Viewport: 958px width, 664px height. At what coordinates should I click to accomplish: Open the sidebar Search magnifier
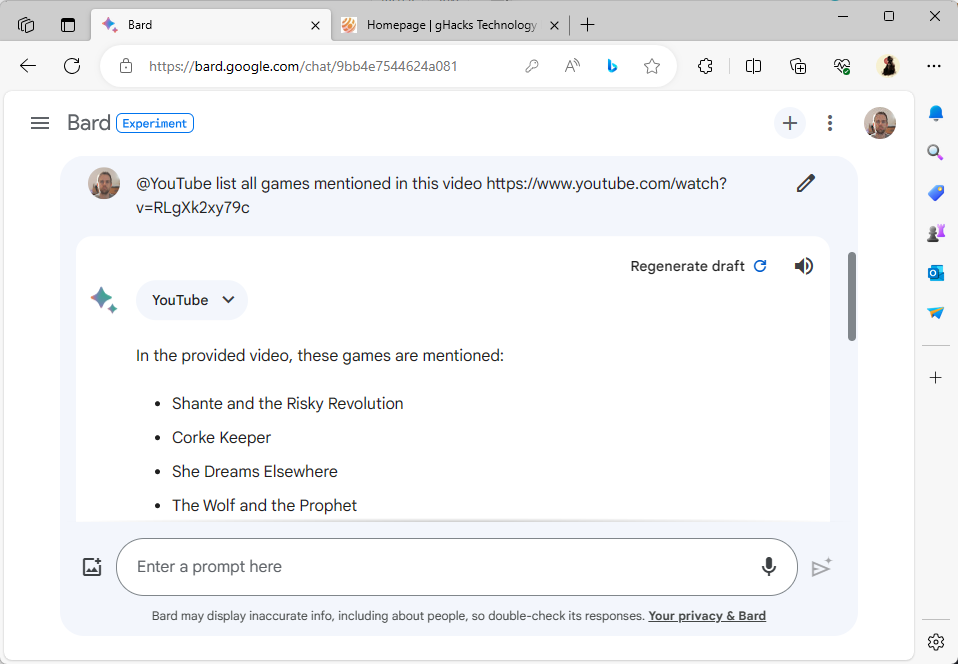click(x=935, y=153)
